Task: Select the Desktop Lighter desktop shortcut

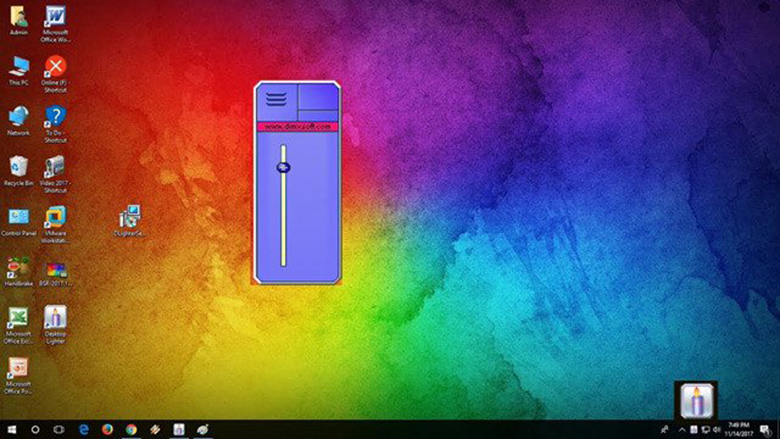Action: tap(55, 325)
